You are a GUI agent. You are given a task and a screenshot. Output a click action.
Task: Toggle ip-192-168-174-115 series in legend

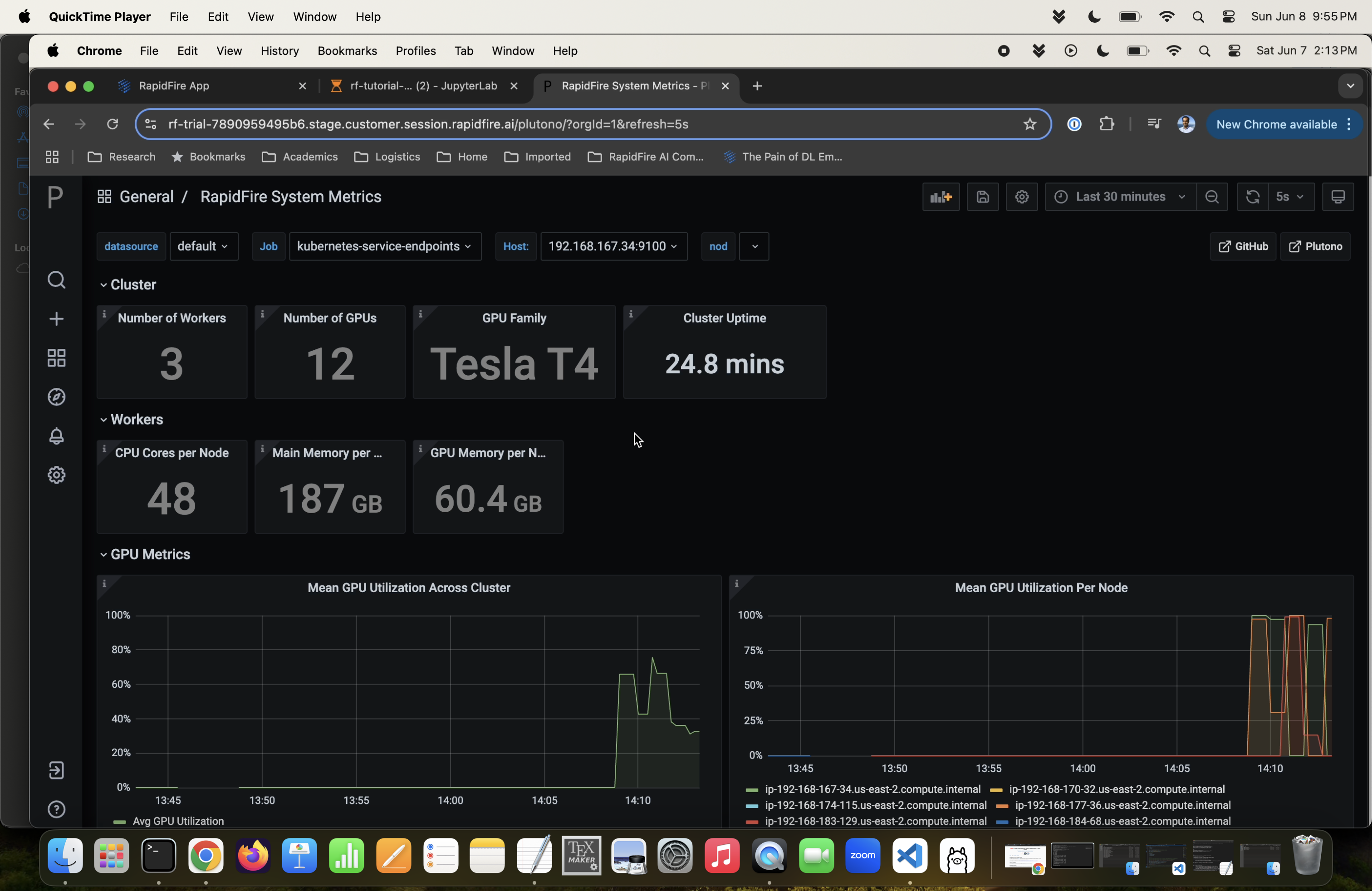(876, 805)
